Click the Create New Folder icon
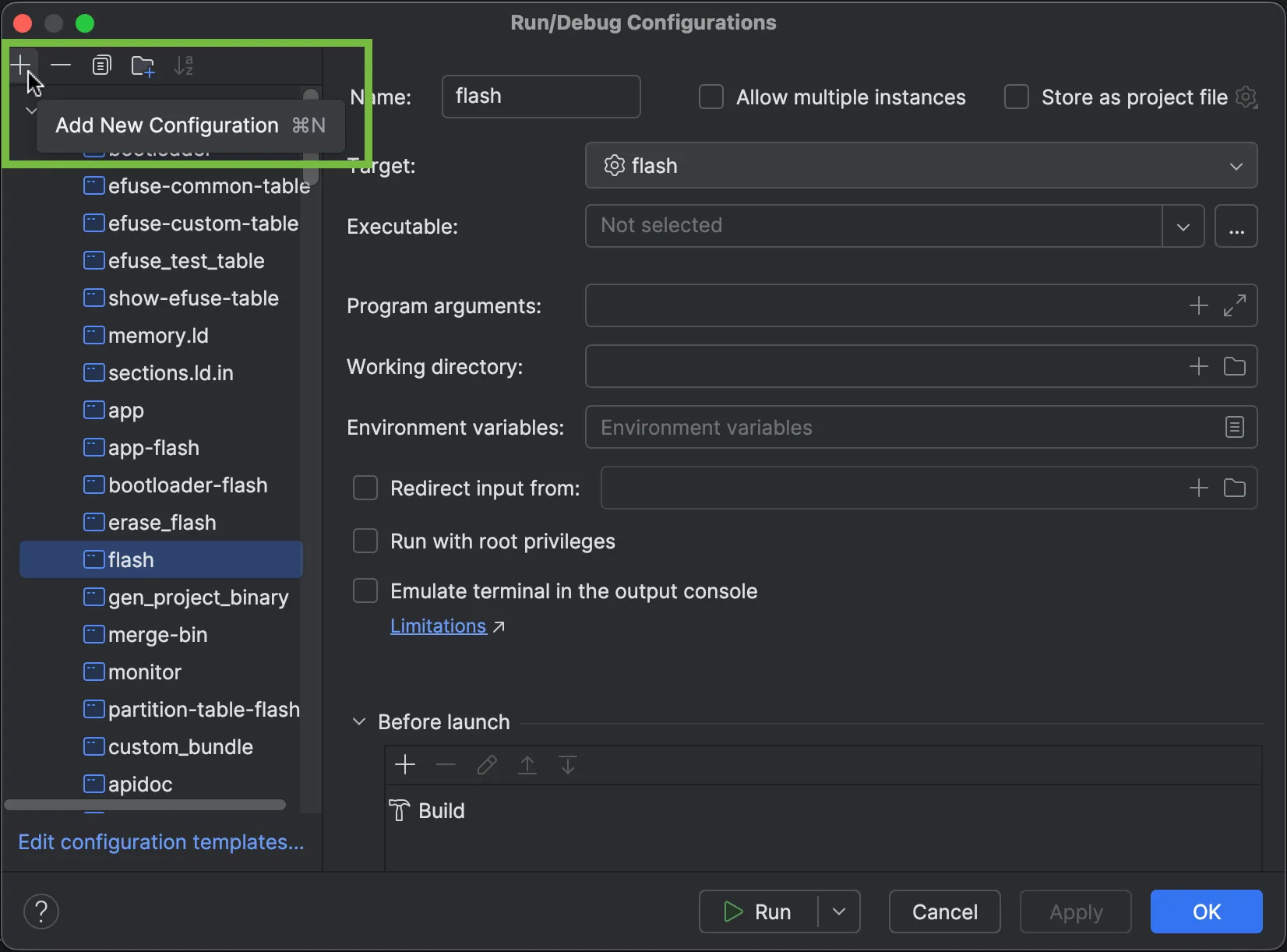This screenshot has height=952, width=1287. tap(143, 65)
